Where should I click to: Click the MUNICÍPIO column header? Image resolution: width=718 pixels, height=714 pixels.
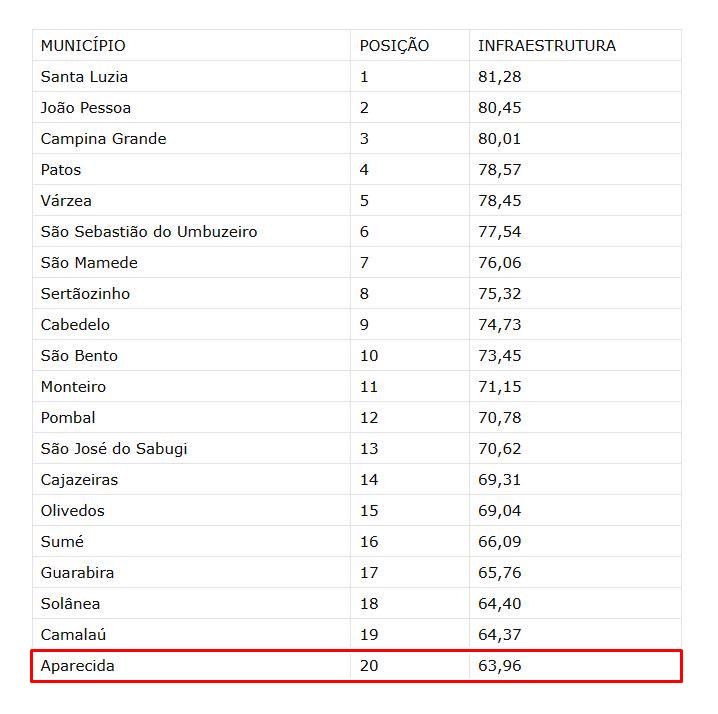coord(83,46)
